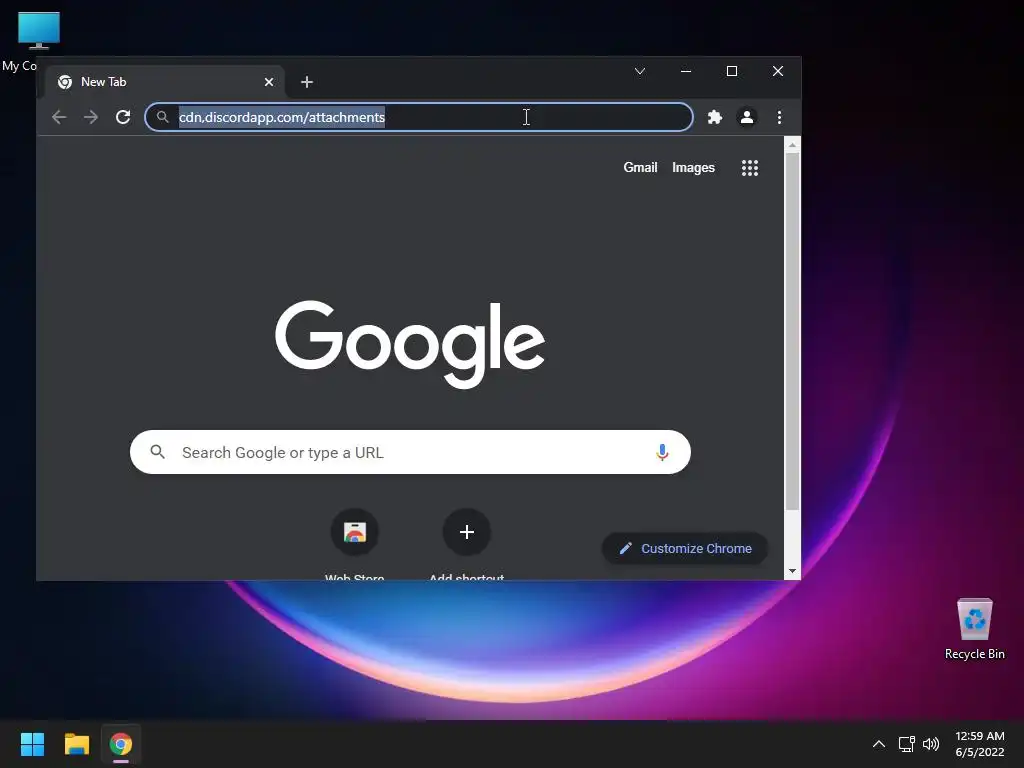Screen dimensions: 1024x768
Task: Show hidden tray icons chevron
Action: tap(879, 744)
